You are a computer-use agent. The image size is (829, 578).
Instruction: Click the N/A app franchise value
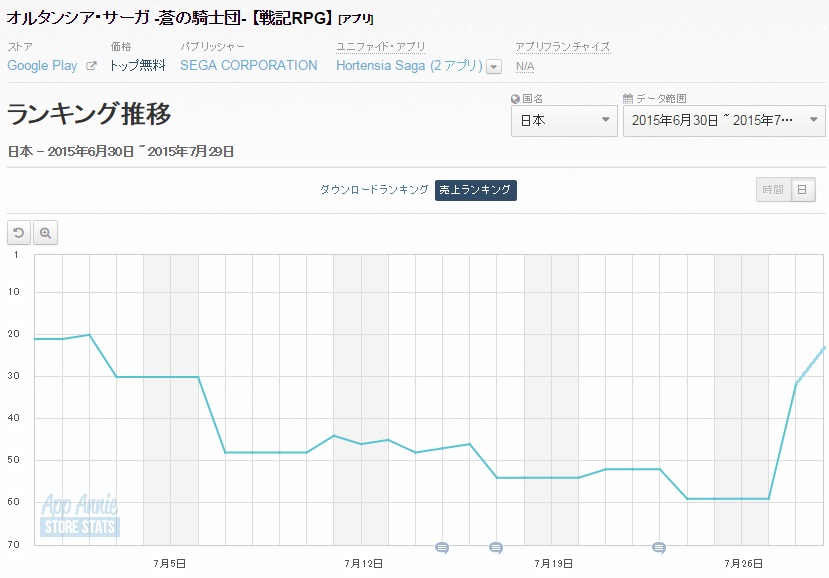(x=525, y=67)
